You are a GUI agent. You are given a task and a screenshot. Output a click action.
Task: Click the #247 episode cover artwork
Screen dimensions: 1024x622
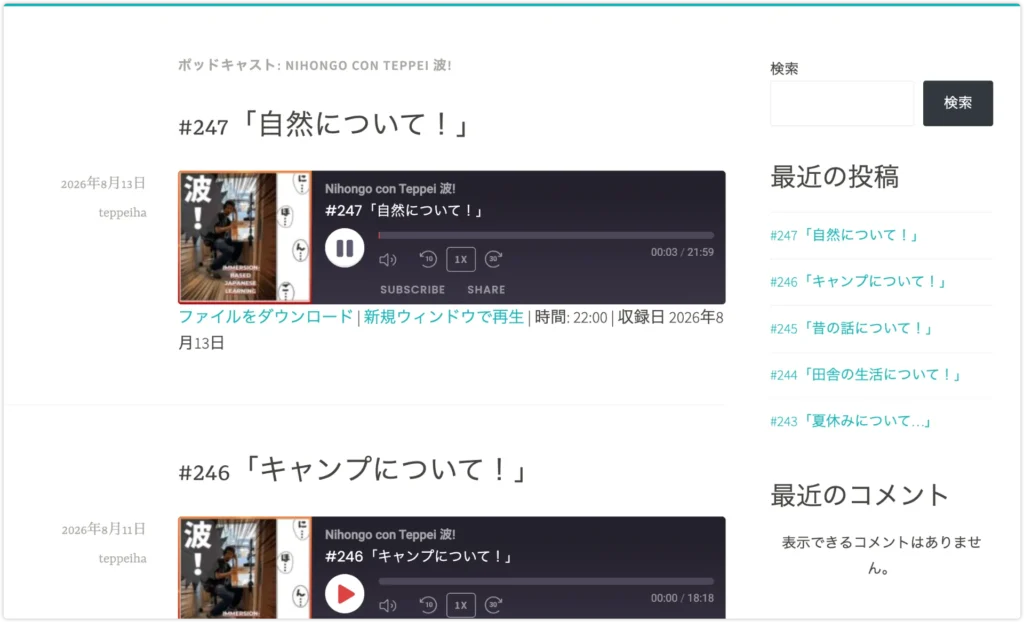[245, 237]
